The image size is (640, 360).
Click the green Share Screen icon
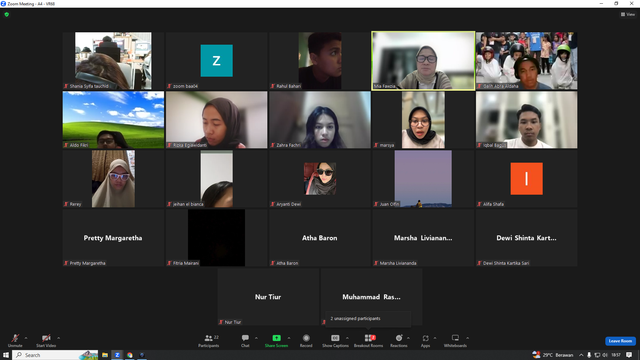click(276, 338)
